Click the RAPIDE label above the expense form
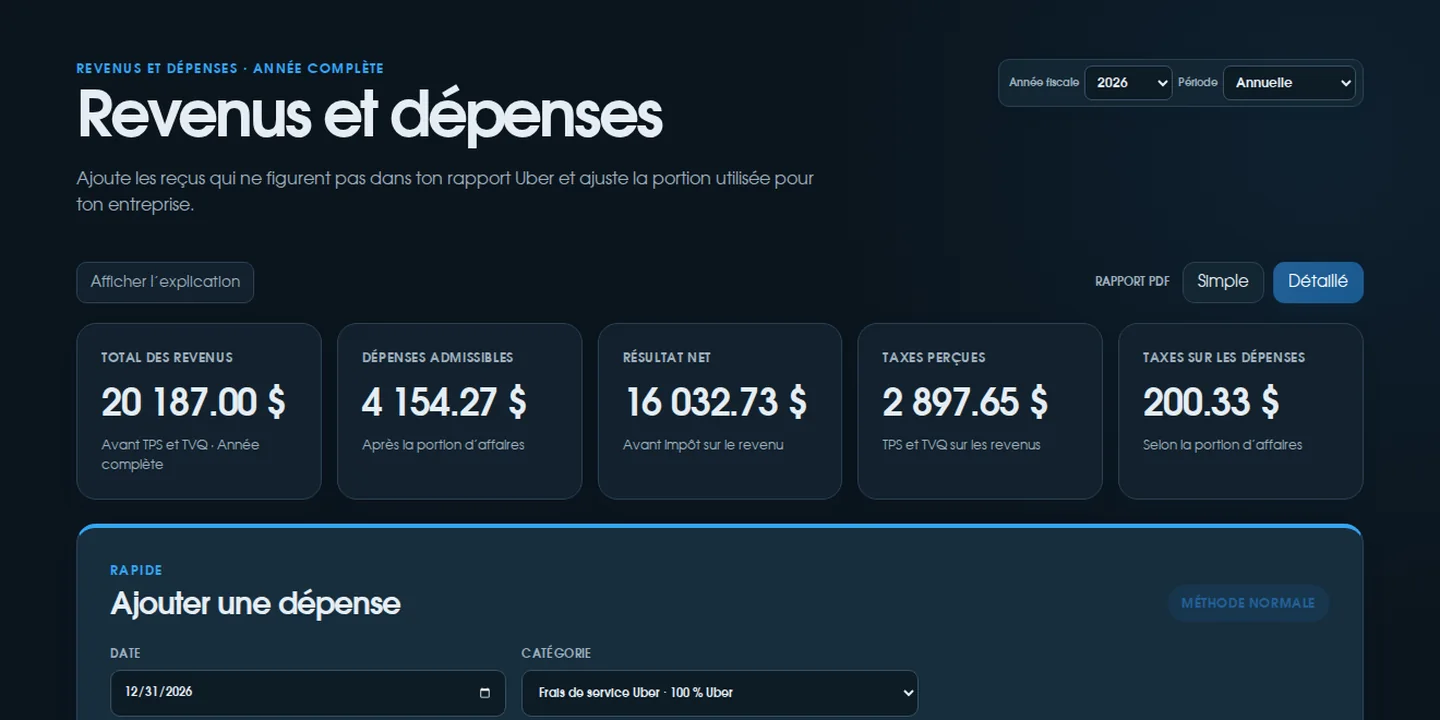 coord(136,570)
